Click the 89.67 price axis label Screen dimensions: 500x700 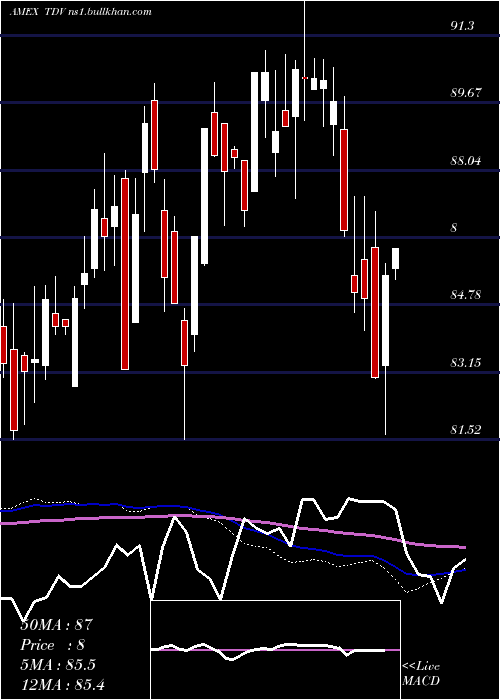click(x=466, y=93)
